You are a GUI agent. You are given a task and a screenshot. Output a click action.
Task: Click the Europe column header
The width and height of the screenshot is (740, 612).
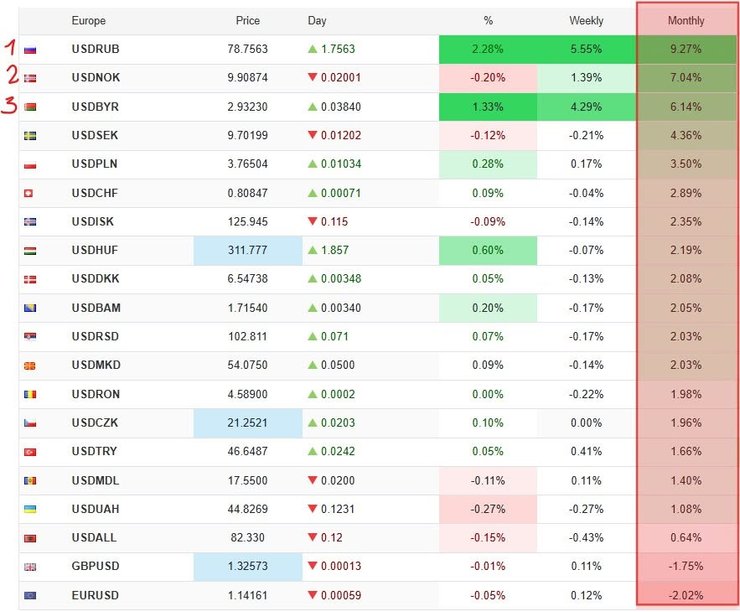[x=89, y=21]
